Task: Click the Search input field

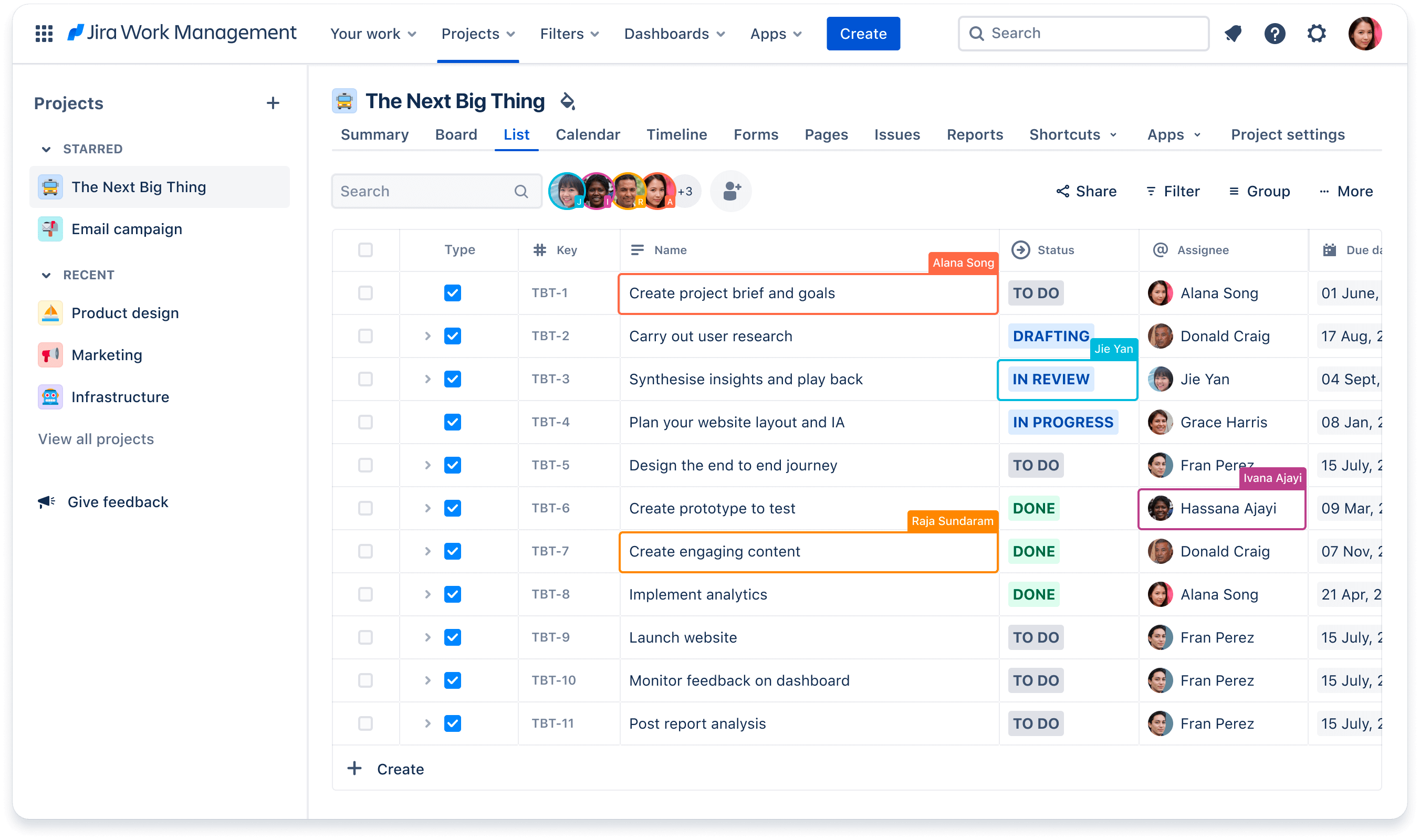Action: 432,191
